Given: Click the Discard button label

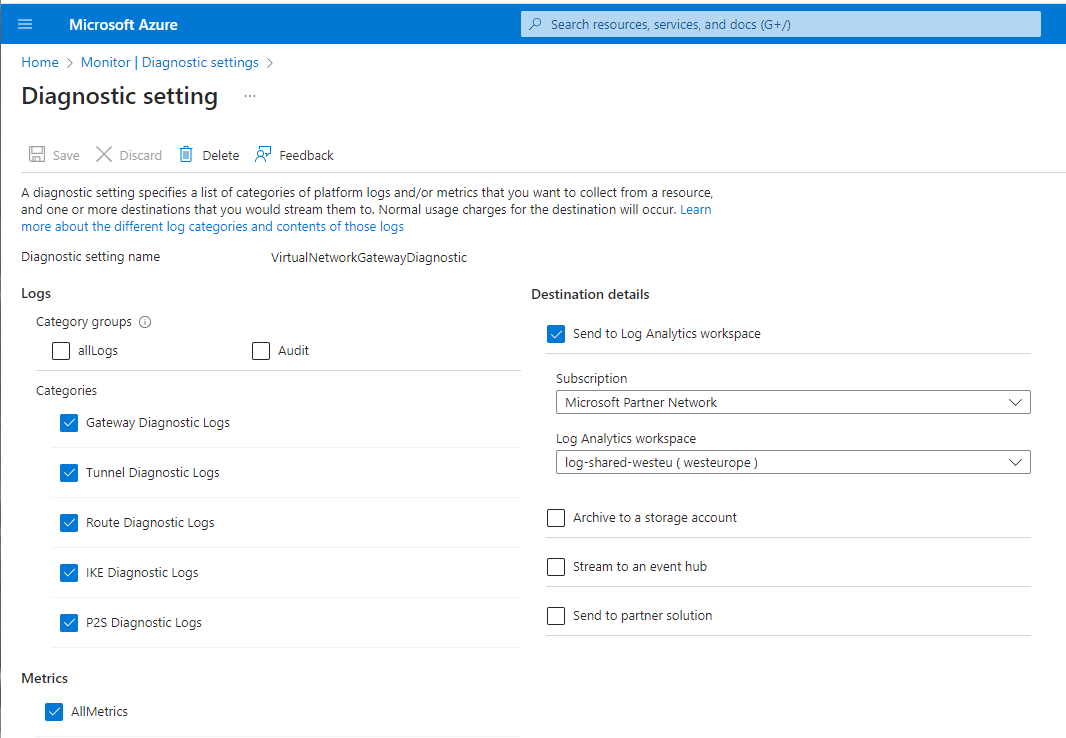Looking at the screenshot, I should coord(141,156).
